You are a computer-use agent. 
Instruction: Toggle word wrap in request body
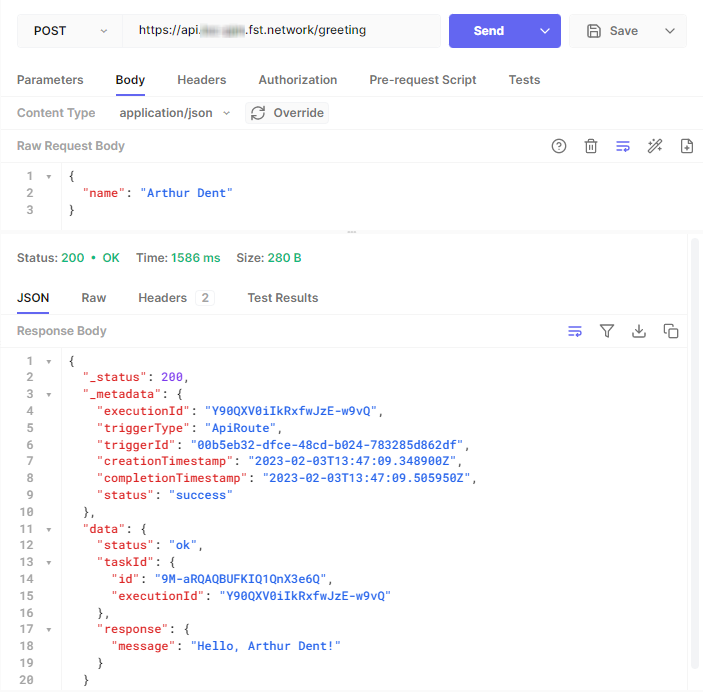[623, 146]
